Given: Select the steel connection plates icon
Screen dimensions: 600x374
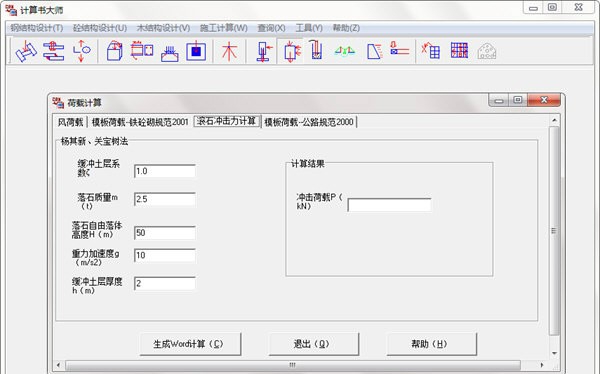Looking at the screenshot, I should click(x=54, y=51).
